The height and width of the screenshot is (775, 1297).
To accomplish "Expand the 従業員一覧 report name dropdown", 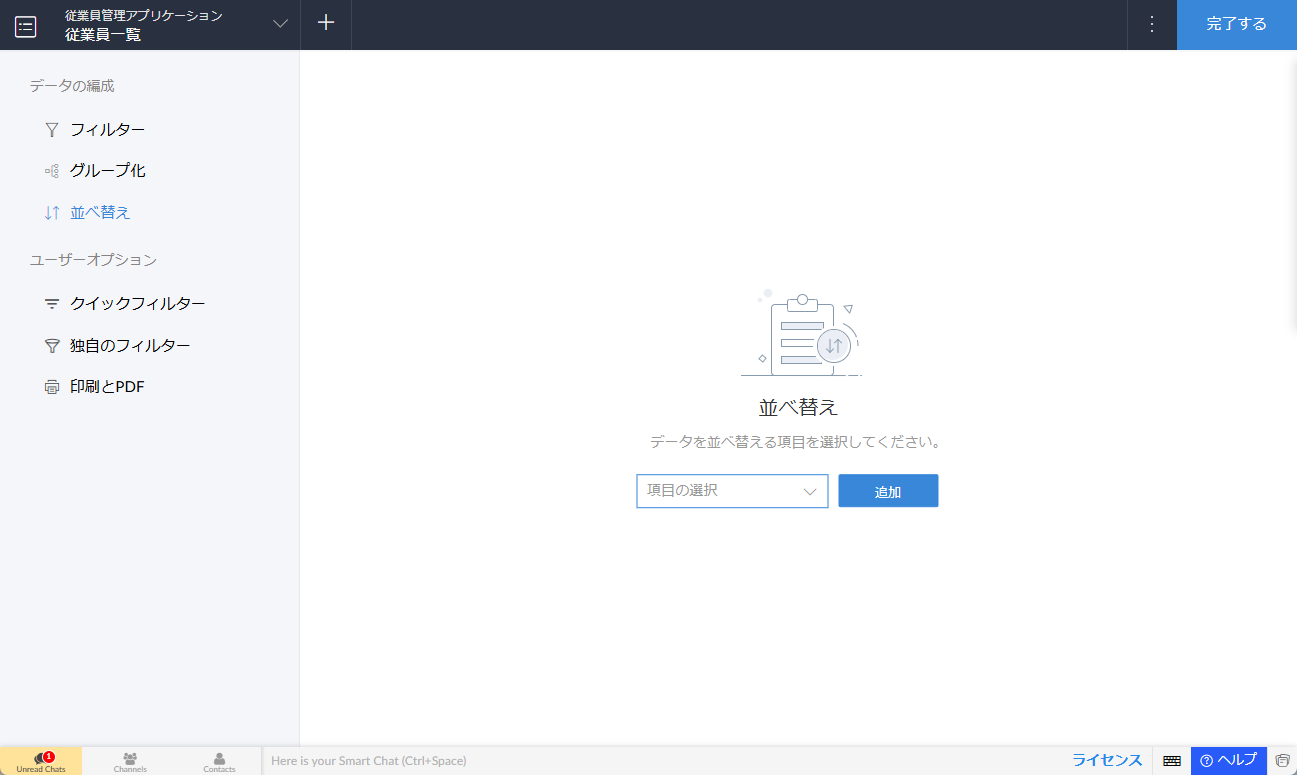I will tap(280, 25).
